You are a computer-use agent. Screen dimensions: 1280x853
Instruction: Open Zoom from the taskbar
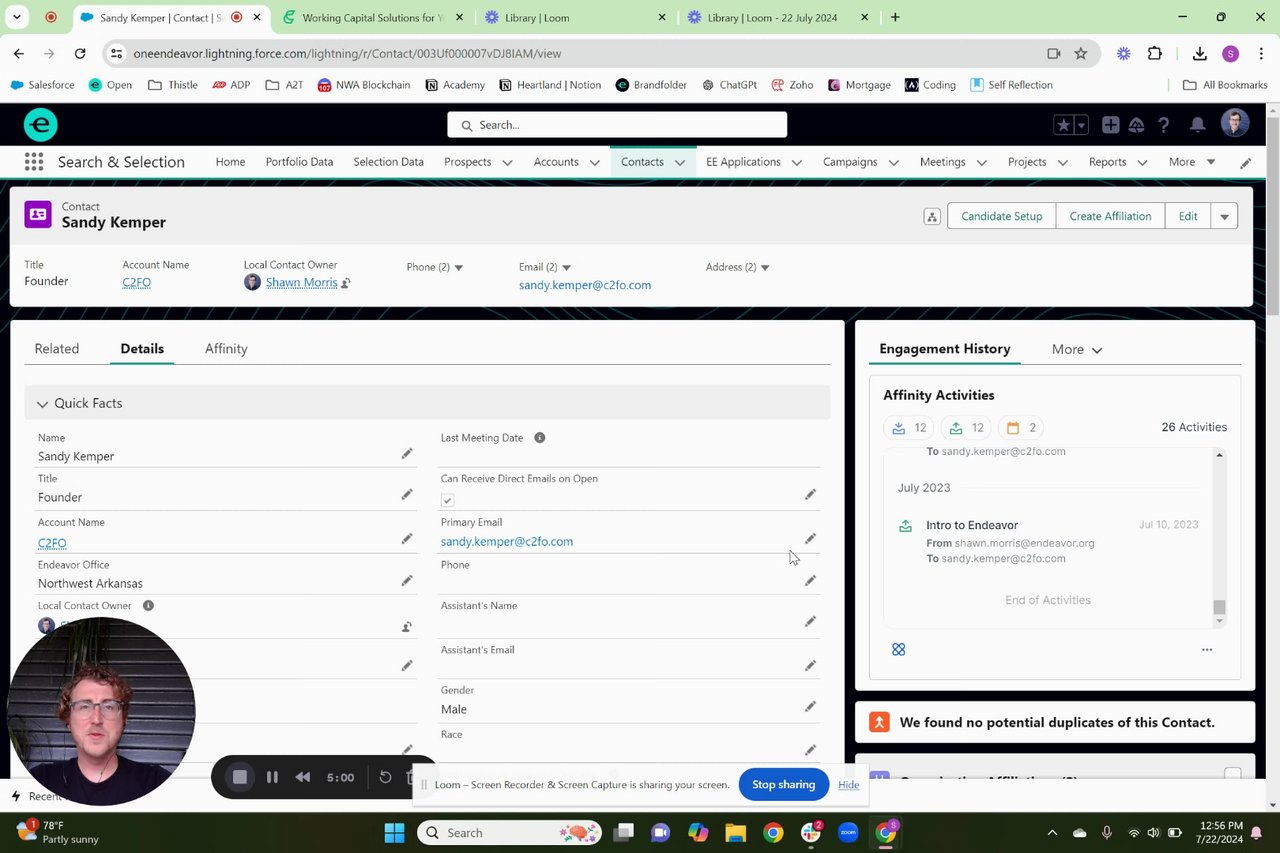[848, 832]
